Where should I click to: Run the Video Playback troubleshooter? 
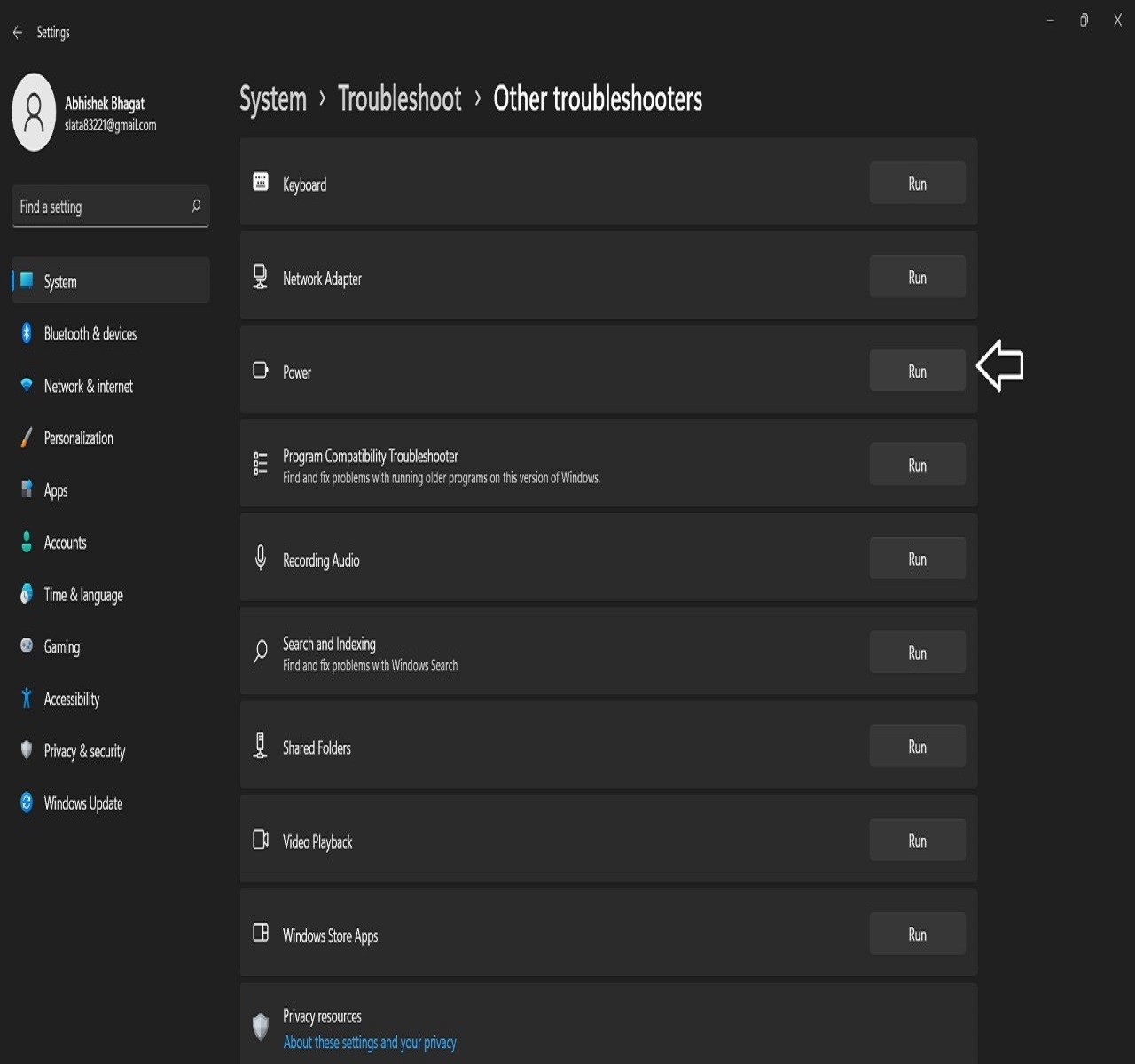pyautogui.click(x=918, y=841)
